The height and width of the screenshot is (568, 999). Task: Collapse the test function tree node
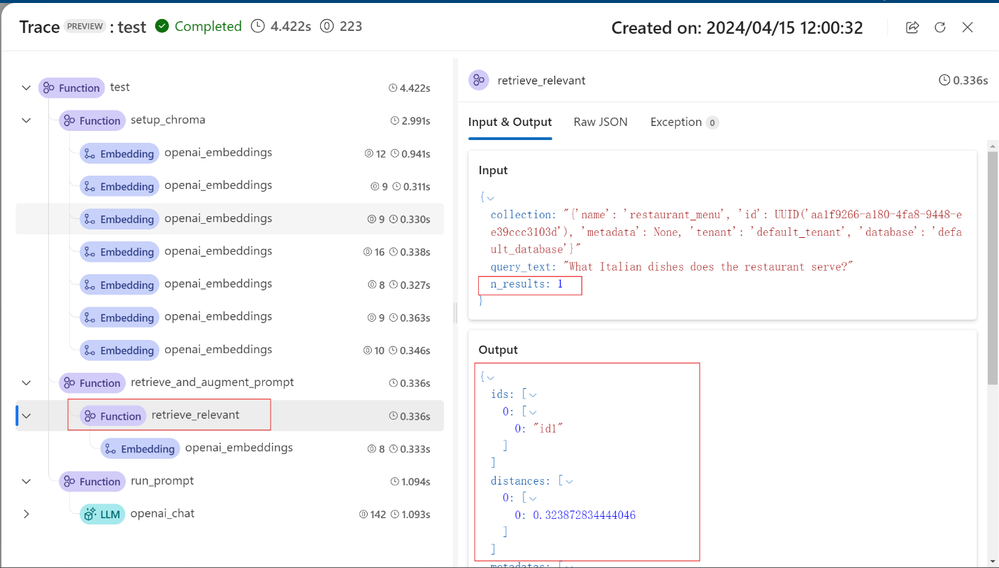[x=26, y=88]
